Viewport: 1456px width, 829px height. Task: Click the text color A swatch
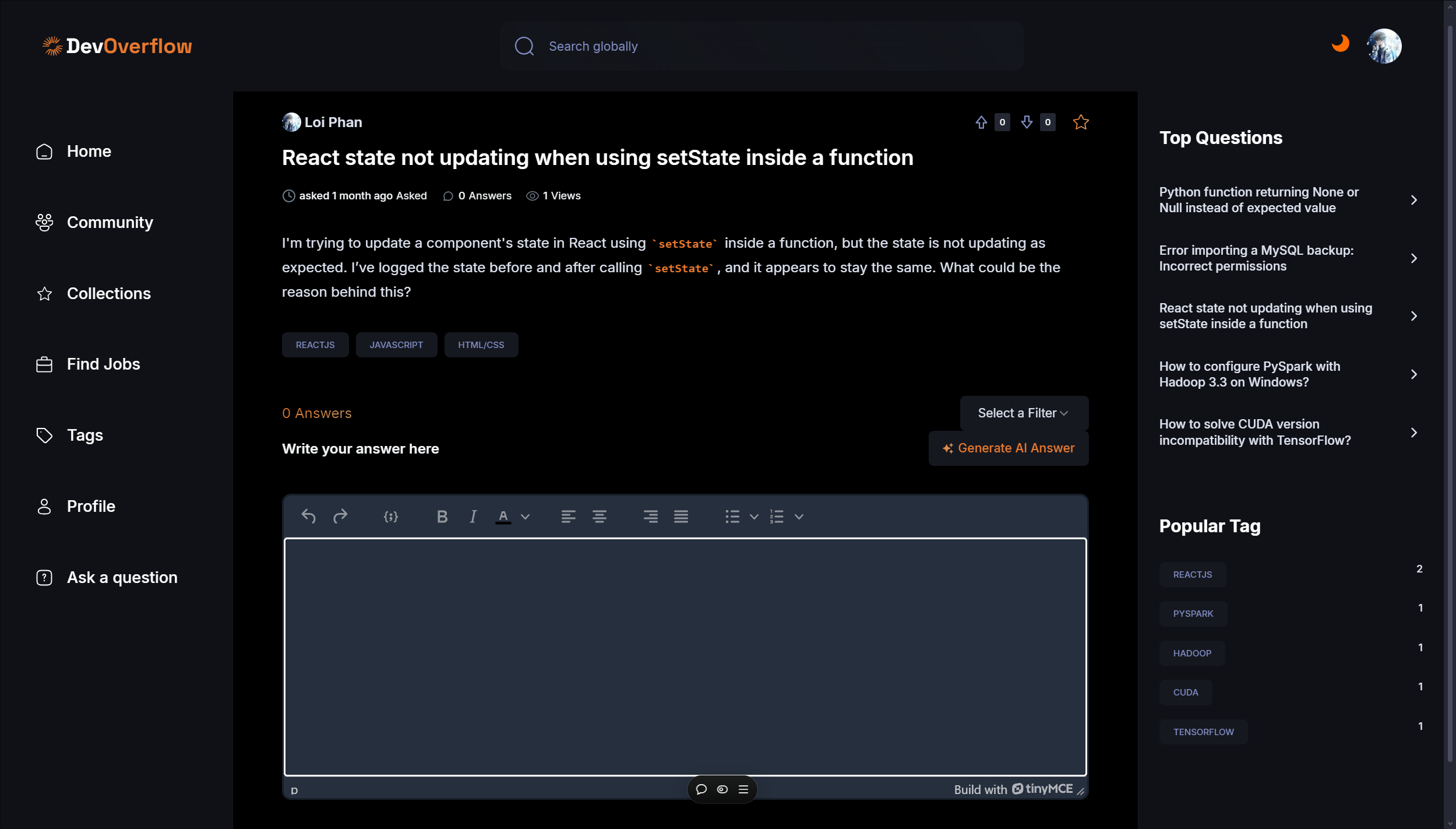pyautogui.click(x=503, y=517)
